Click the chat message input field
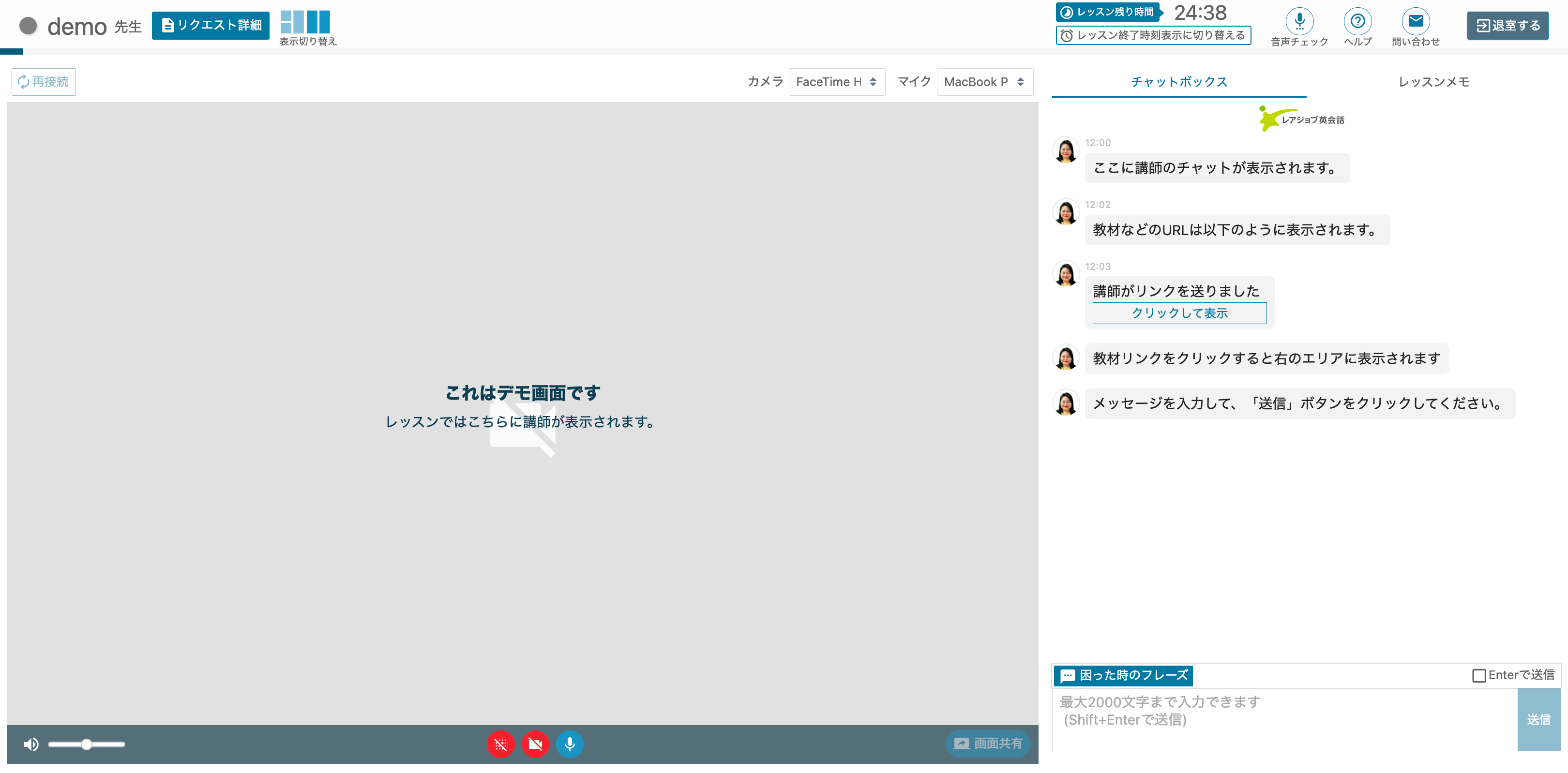1568x773 pixels. (1284, 719)
